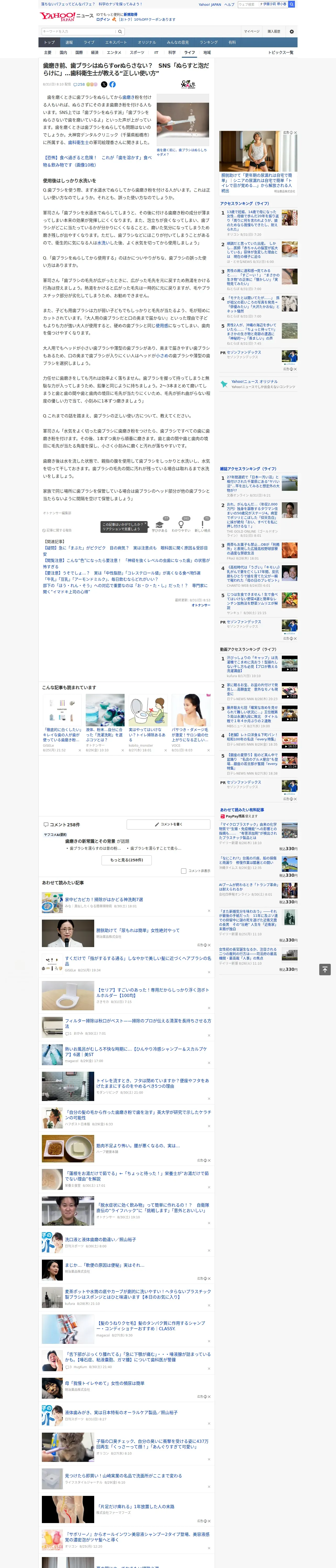The height and width of the screenshot is (1568, 336).
Task: Open 【恐怖】食べ過ぎると危険 image link
Action: coord(97,161)
